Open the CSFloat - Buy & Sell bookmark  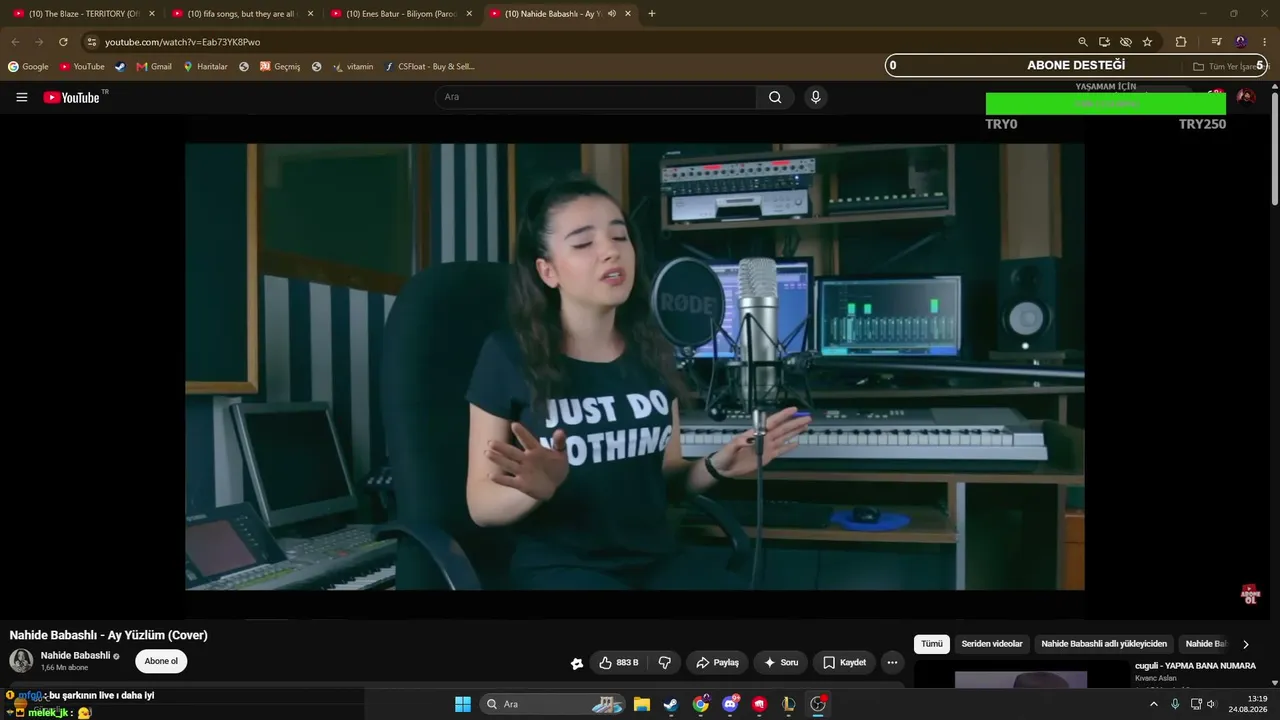point(430,67)
